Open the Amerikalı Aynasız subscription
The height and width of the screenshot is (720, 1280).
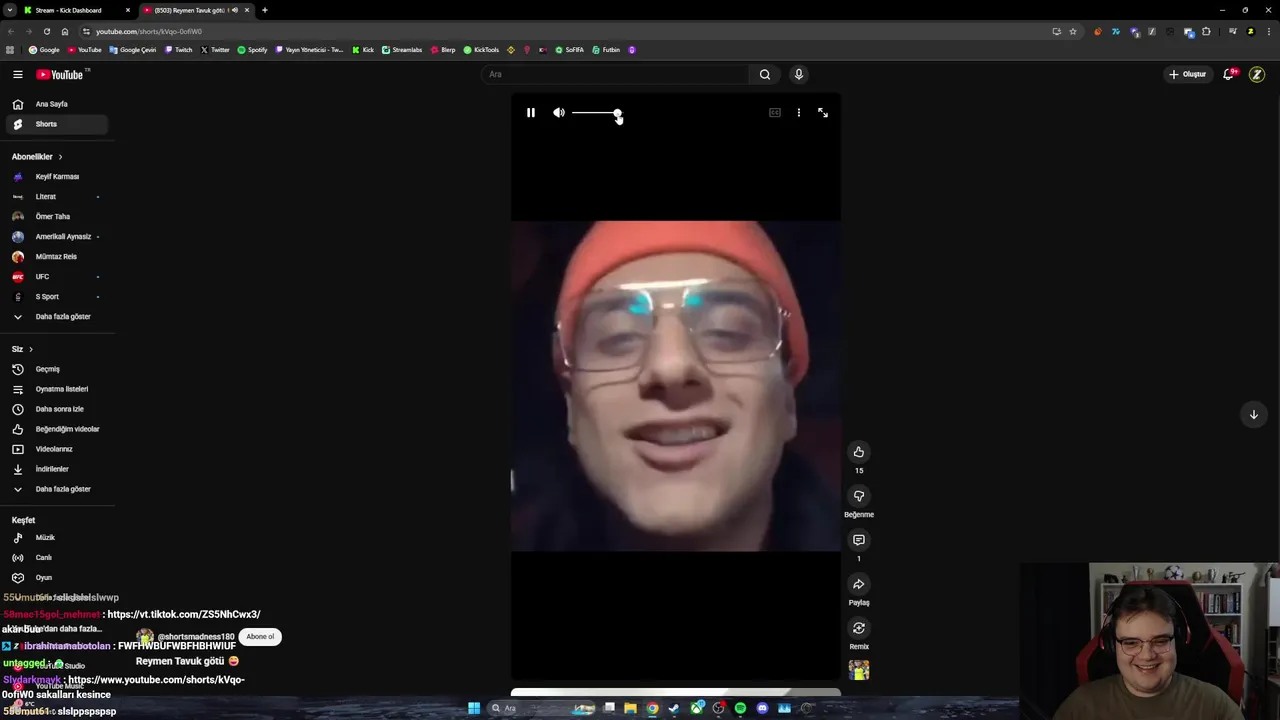(x=55, y=237)
